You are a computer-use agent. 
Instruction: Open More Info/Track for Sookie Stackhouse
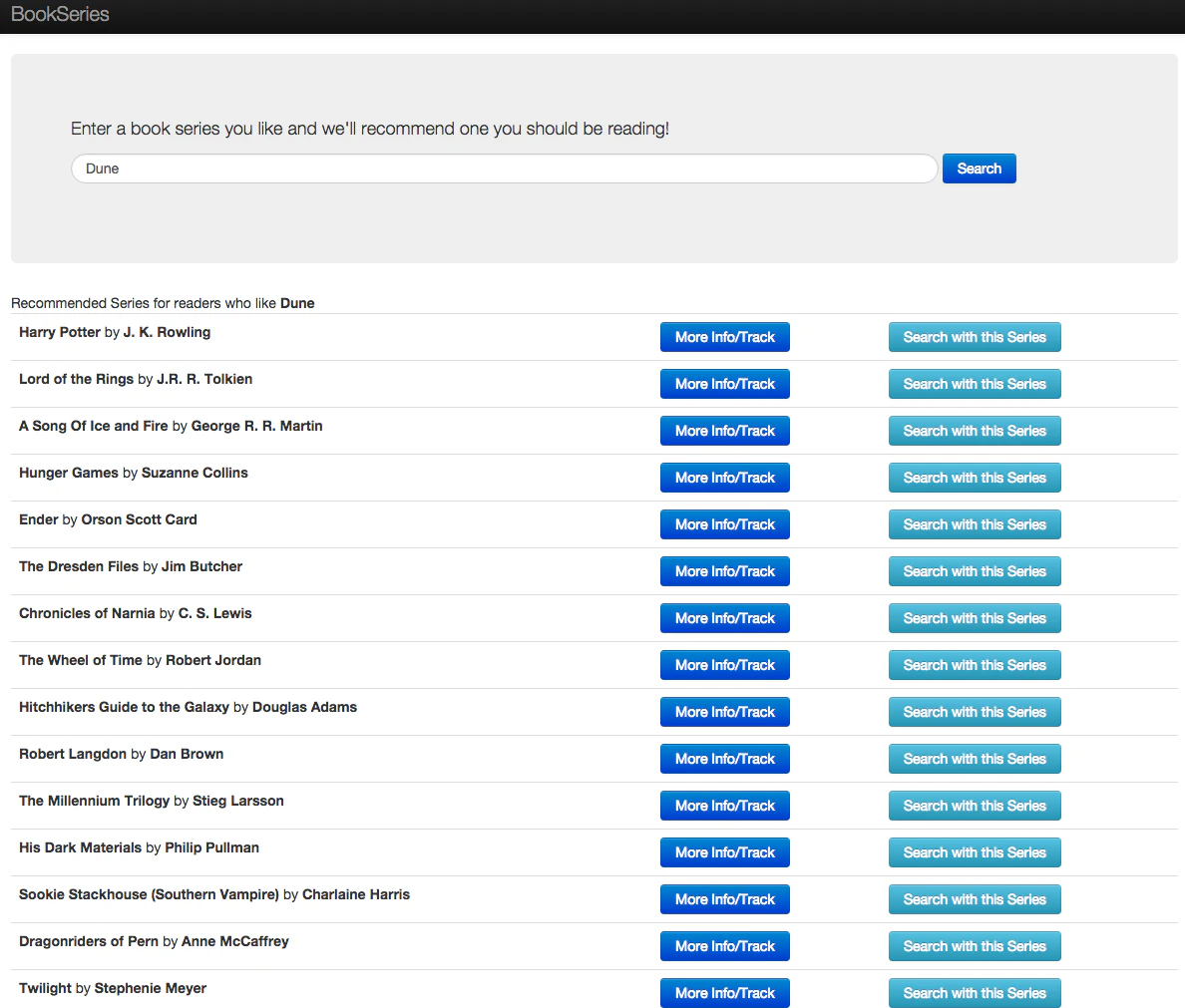tap(724, 898)
